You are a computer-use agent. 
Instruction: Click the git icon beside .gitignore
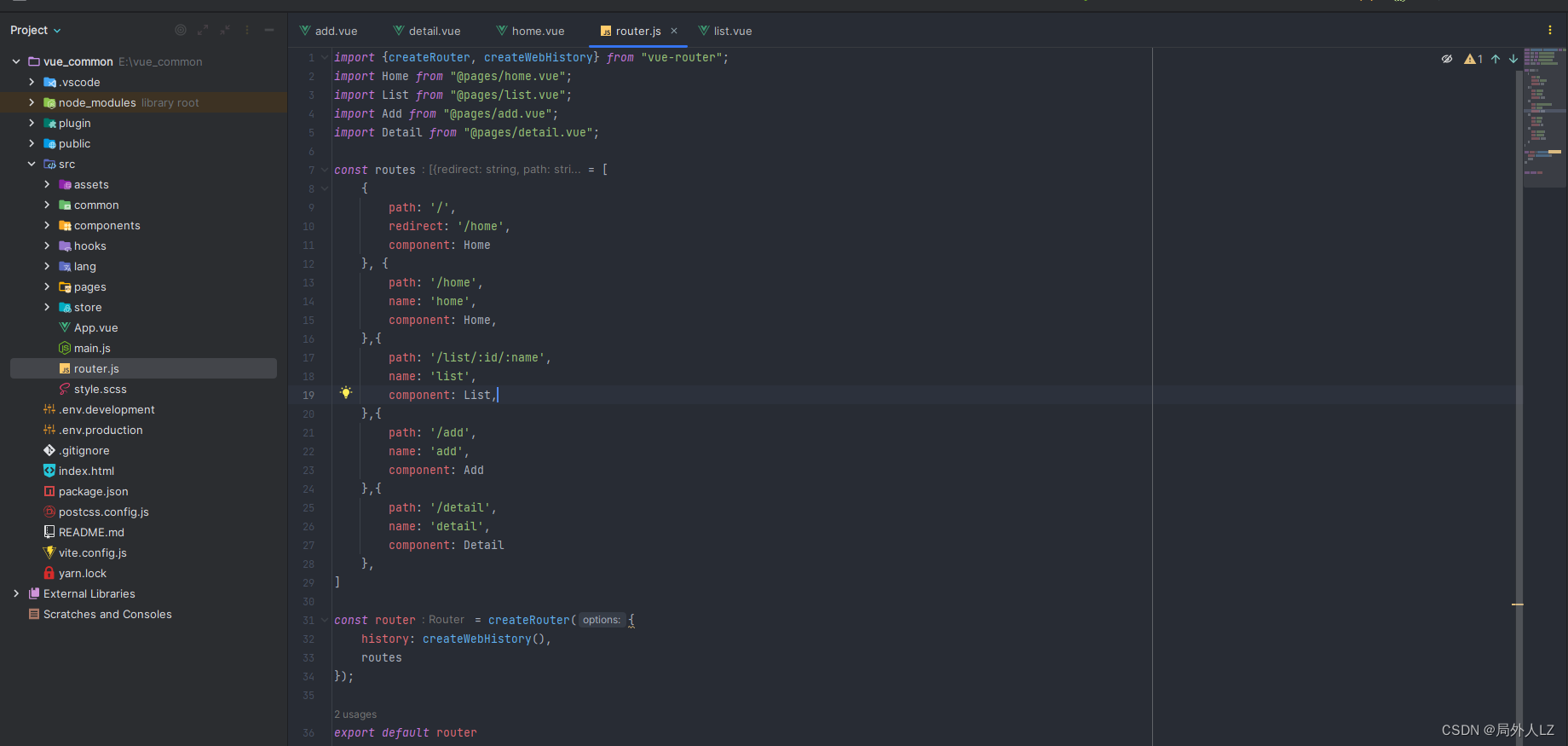(x=49, y=450)
